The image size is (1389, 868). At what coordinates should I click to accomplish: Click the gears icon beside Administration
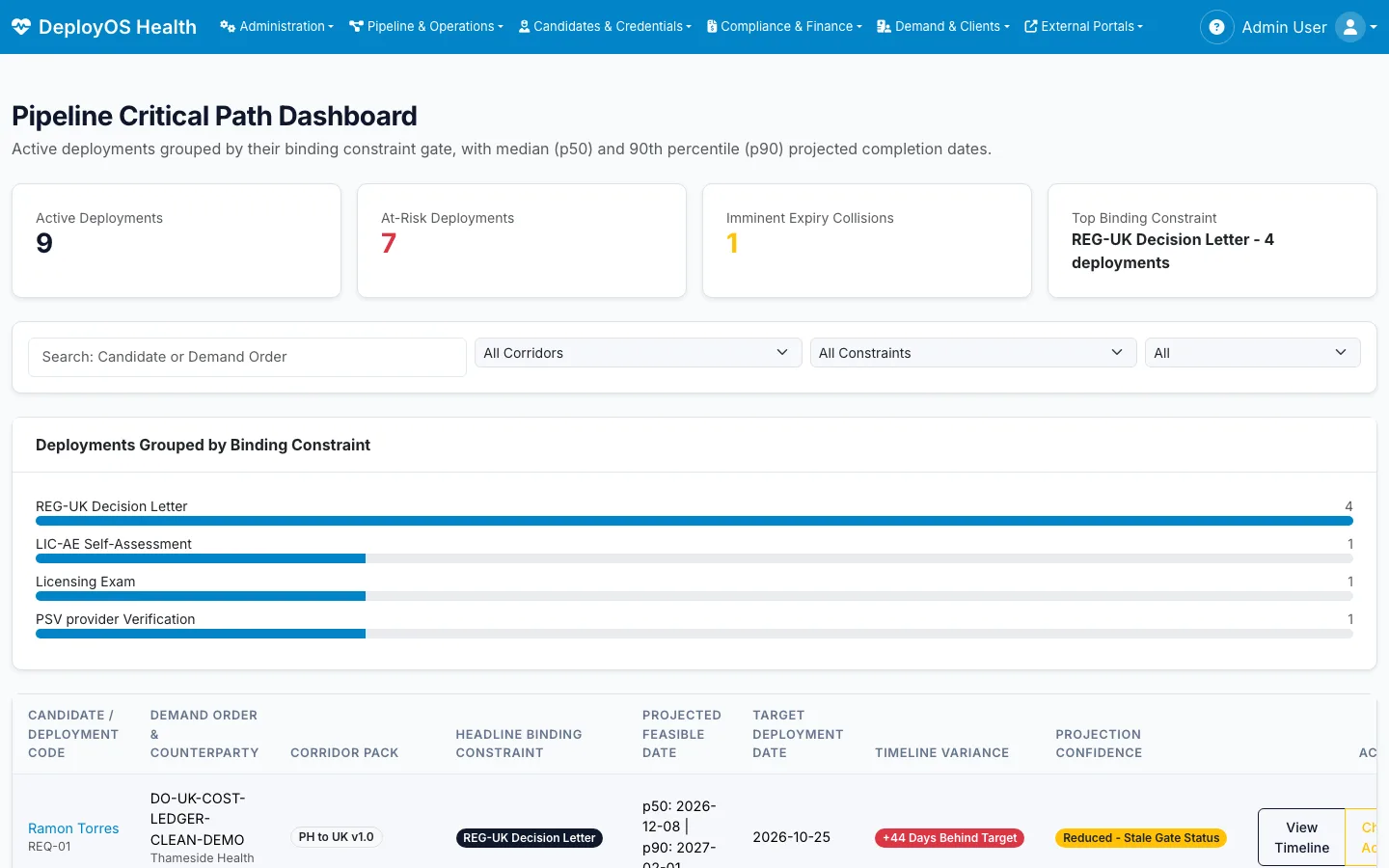pos(228,27)
